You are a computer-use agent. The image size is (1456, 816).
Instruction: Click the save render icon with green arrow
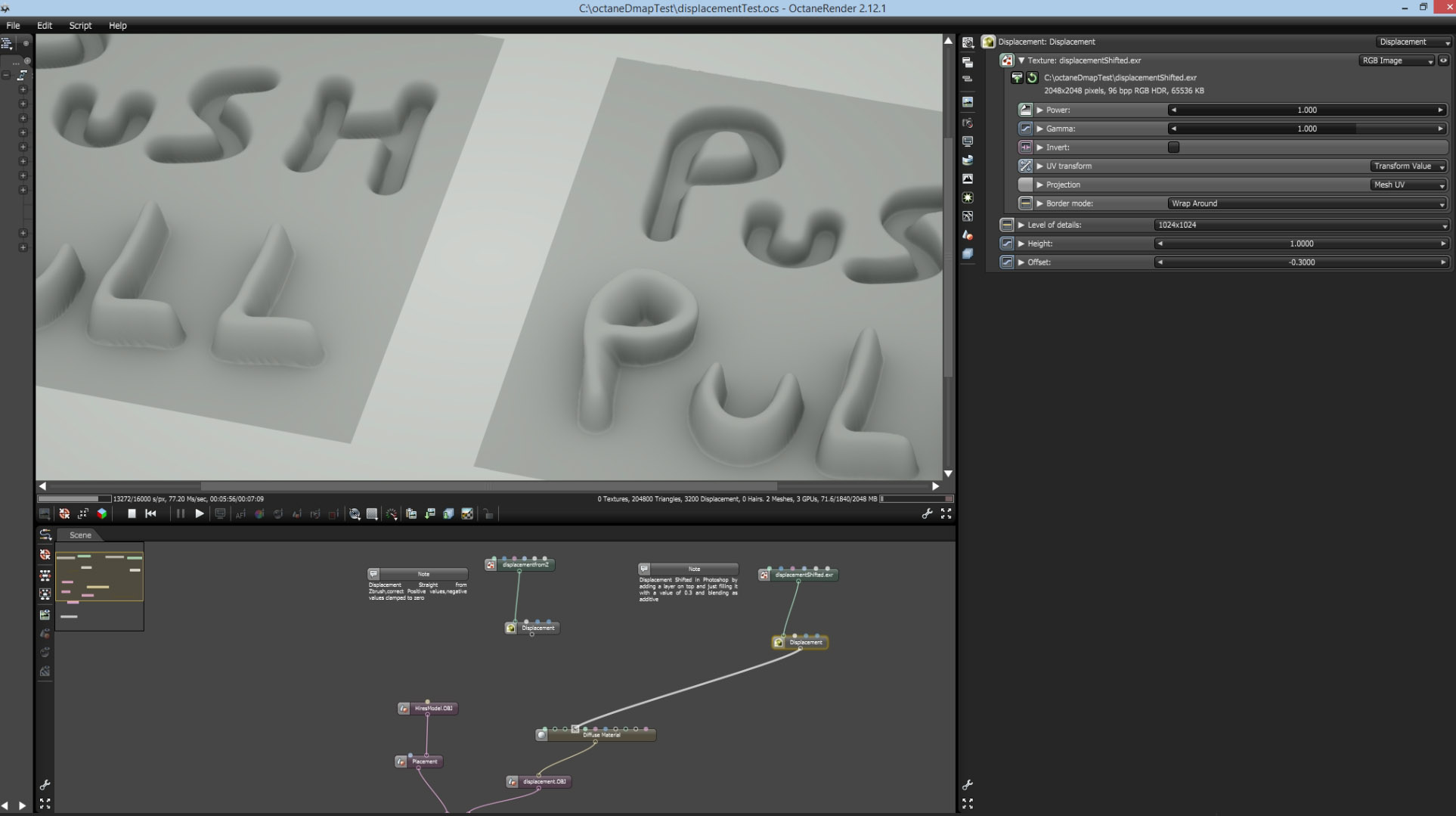point(429,513)
